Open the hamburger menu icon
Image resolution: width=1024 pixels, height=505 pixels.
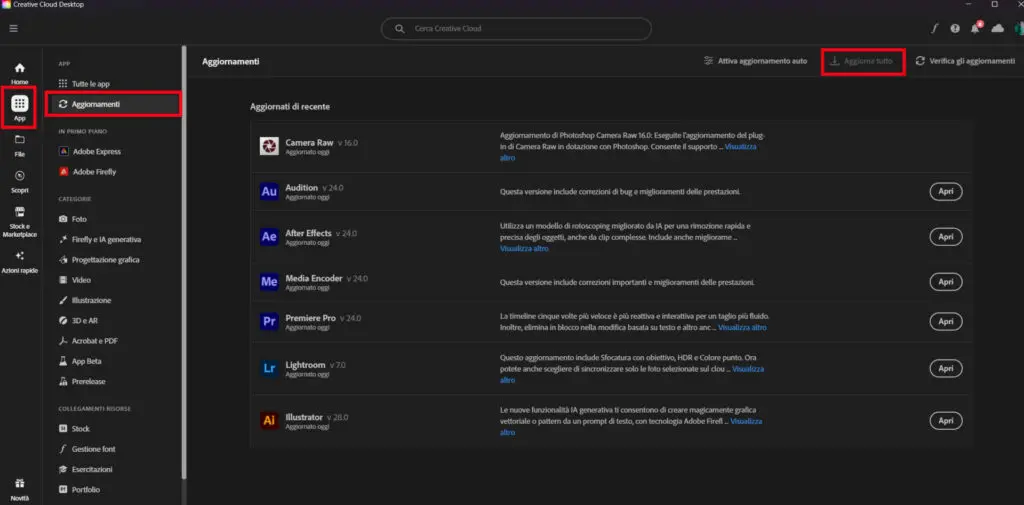coord(14,29)
